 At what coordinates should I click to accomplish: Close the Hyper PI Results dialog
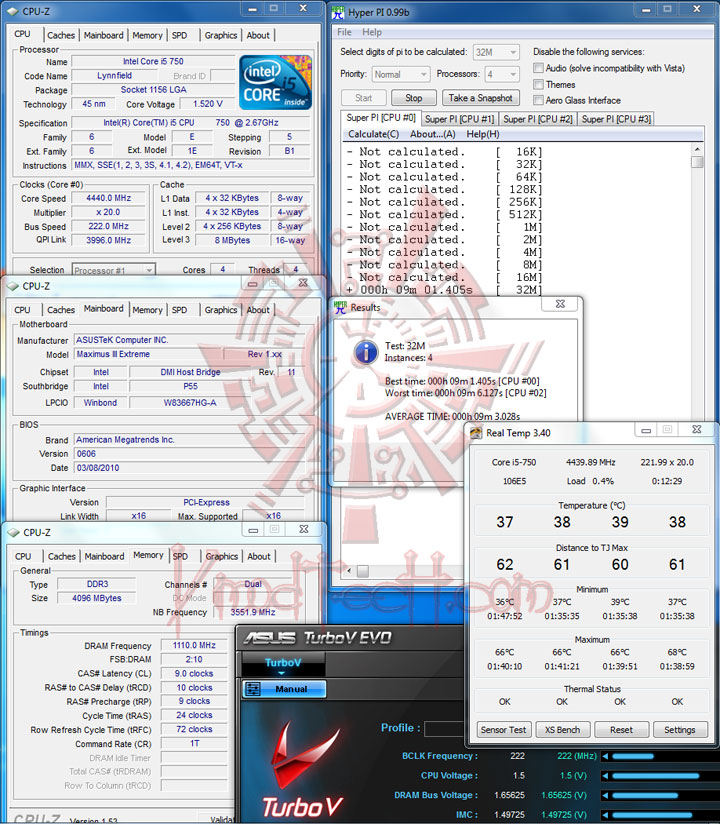tap(560, 304)
